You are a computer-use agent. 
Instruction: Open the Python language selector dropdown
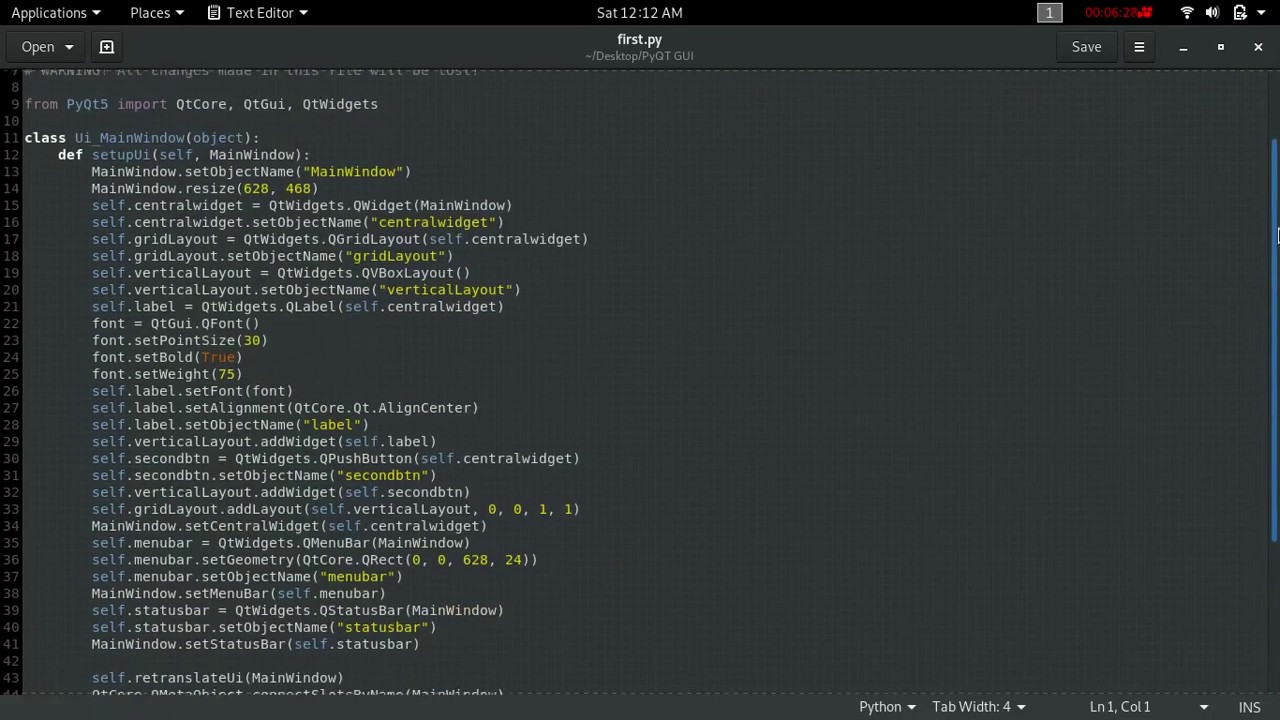[887, 707]
